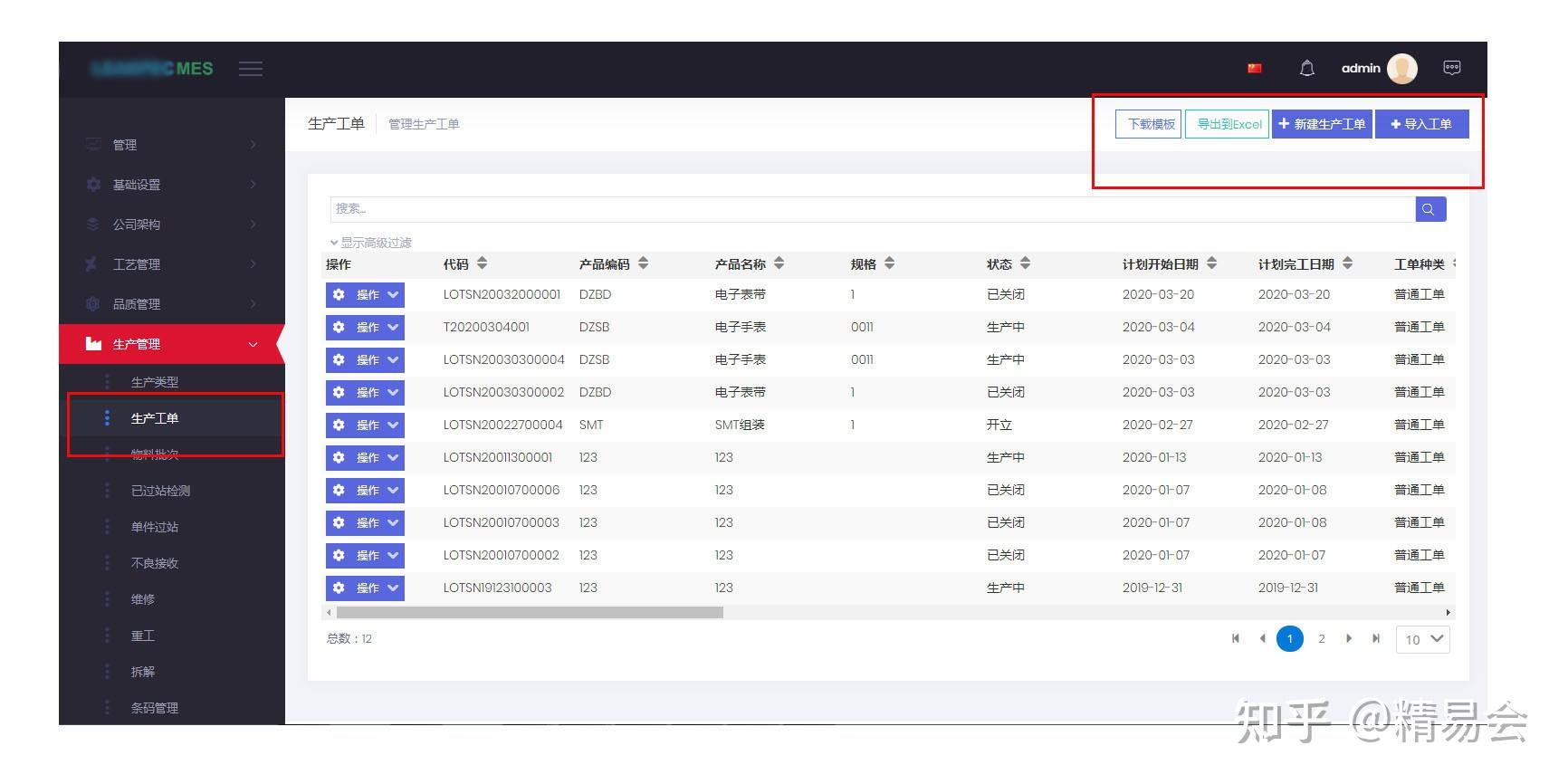Open the chat message icon
This screenshot has width=1568, height=784.
(1452, 68)
